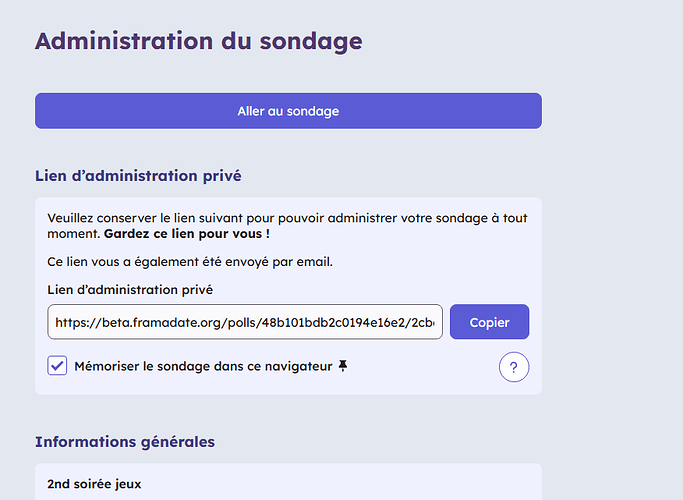Click the bold text Gardez ce lien pour vous
The image size is (683, 500).
pyautogui.click(x=187, y=234)
